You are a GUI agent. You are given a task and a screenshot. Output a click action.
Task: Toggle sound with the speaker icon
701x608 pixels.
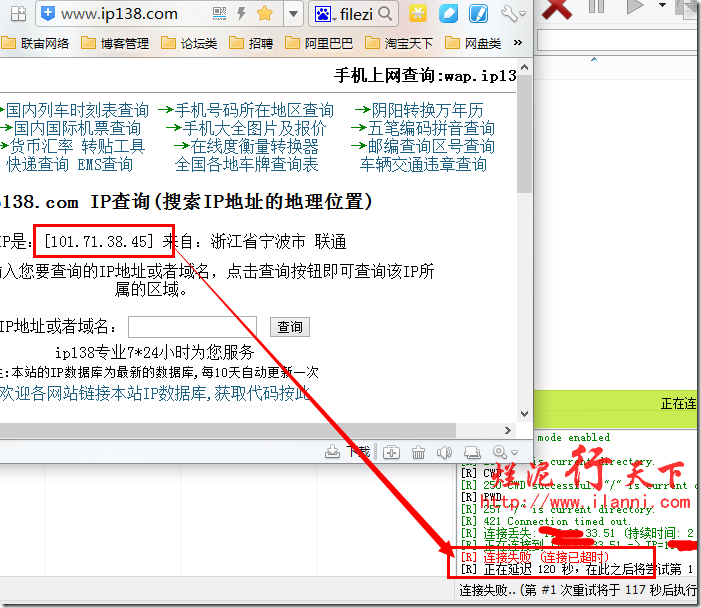point(444,452)
